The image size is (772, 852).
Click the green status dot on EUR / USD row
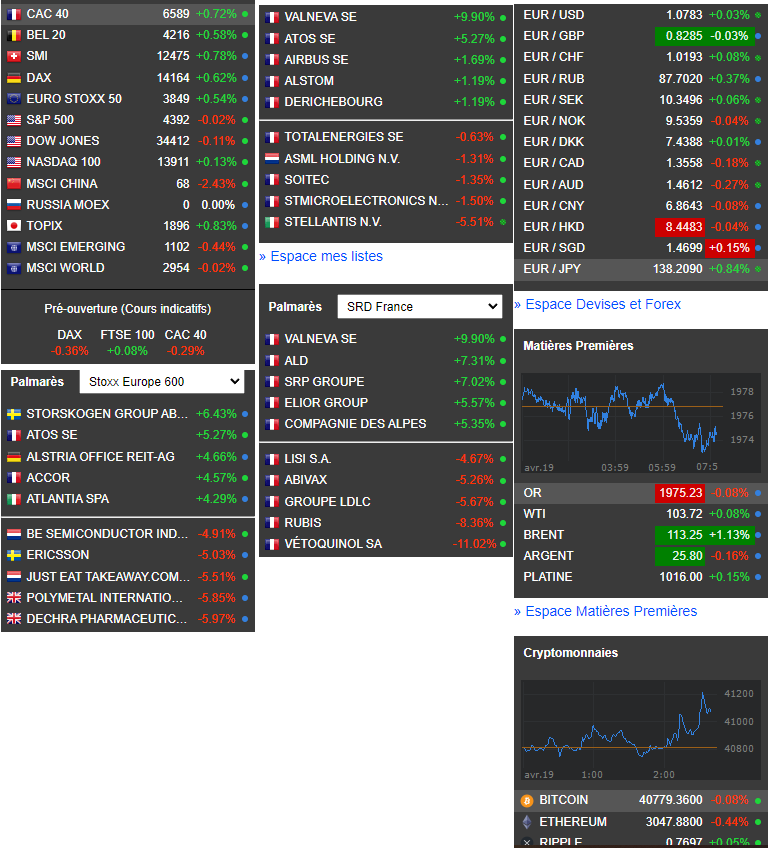point(758,15)
